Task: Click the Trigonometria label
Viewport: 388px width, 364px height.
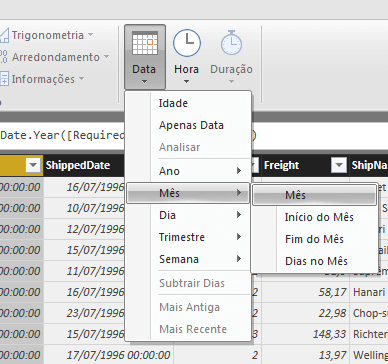Action: 48,35
